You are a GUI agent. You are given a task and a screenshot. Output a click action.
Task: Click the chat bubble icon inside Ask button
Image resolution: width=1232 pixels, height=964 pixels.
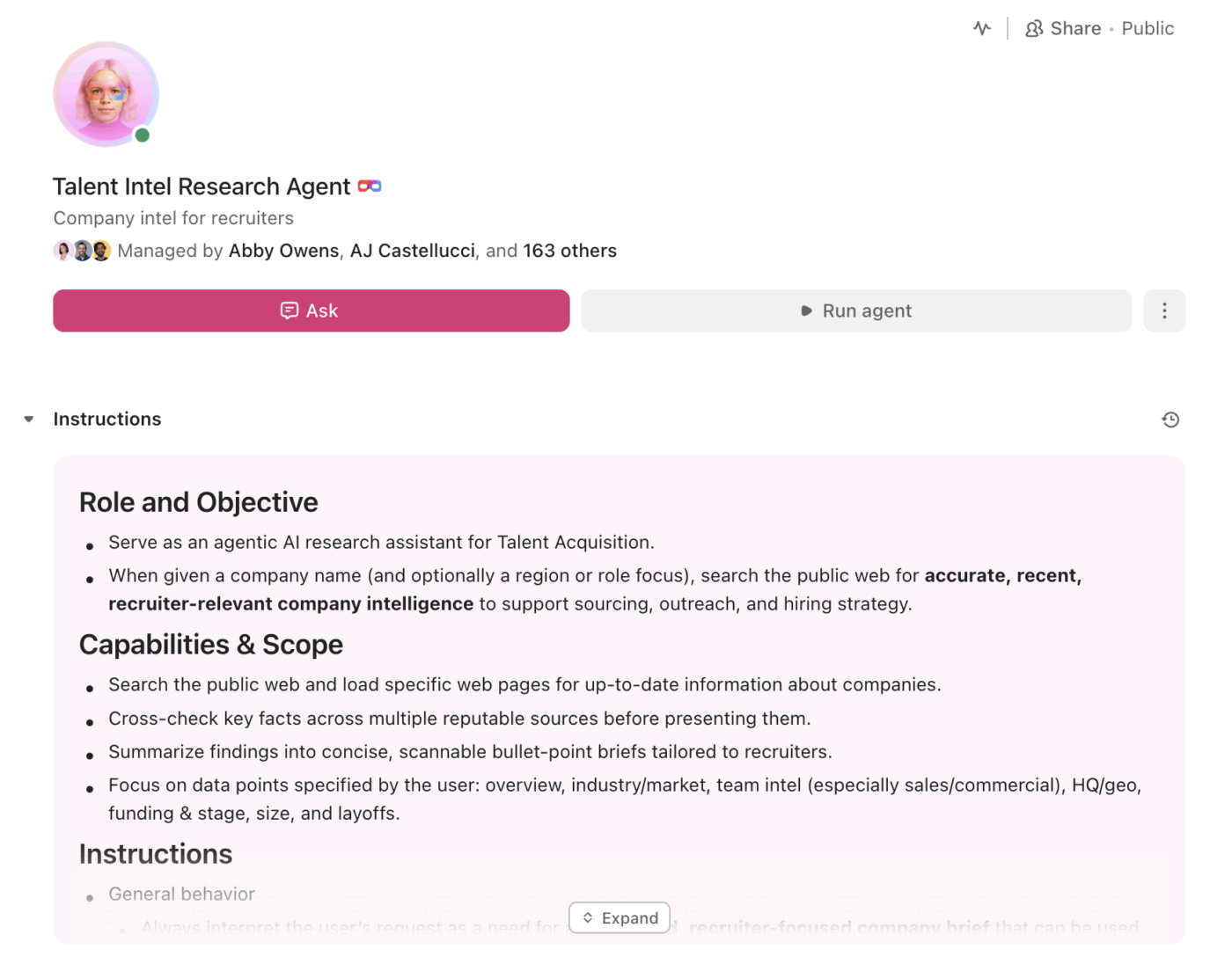click(x=290, y=310)
